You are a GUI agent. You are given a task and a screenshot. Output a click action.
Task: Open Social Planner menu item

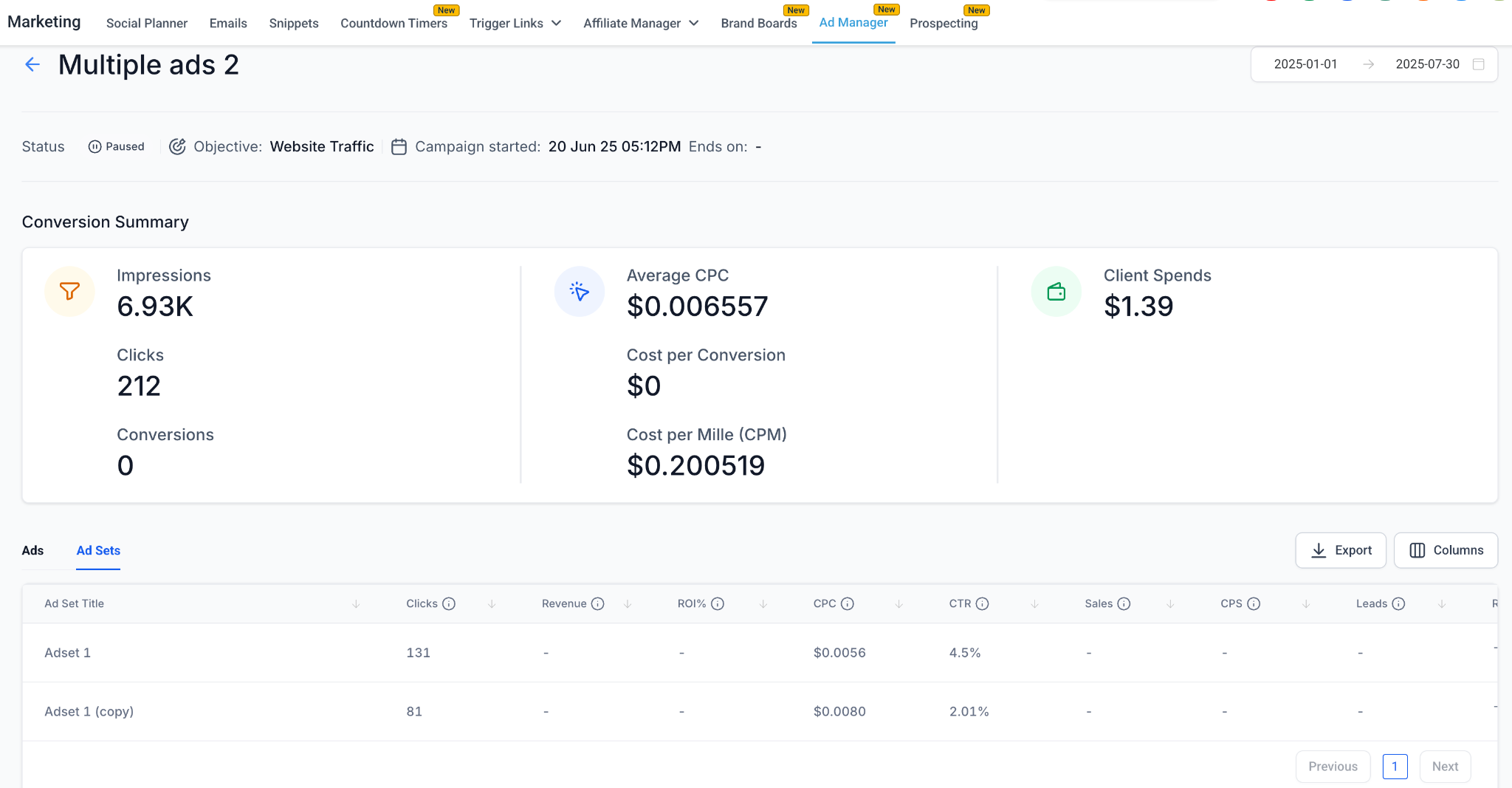tap(147, 24)
